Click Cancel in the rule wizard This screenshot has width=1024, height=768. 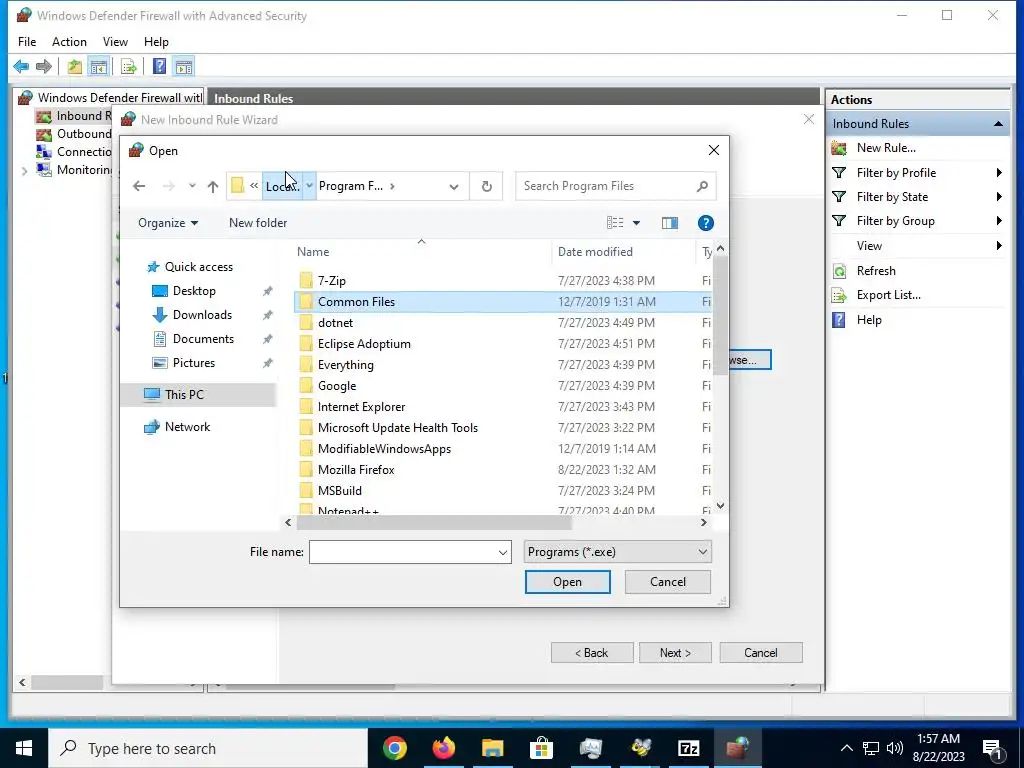click(761, 653)
